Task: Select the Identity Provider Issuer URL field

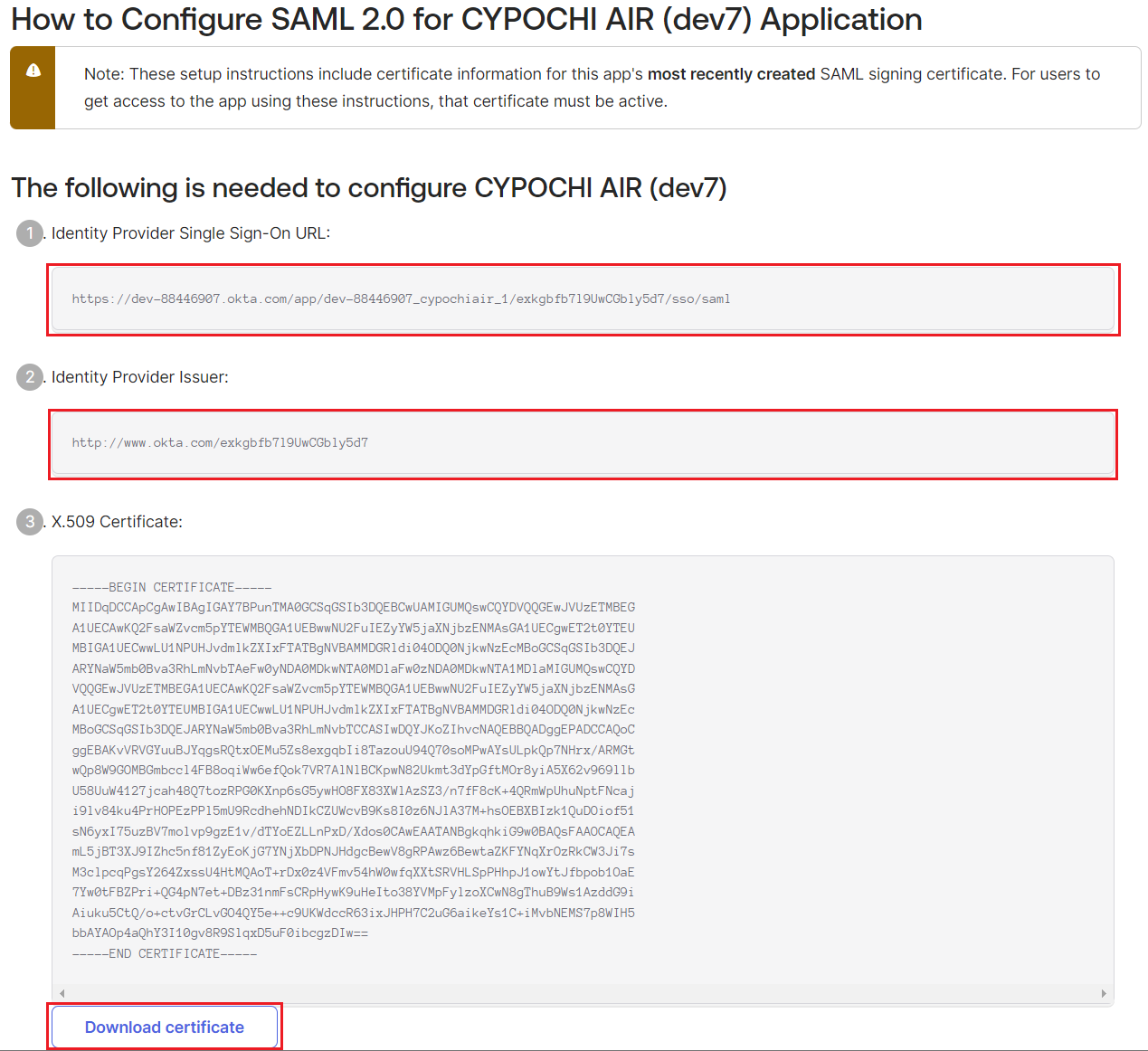Action: tap(583, 443)
